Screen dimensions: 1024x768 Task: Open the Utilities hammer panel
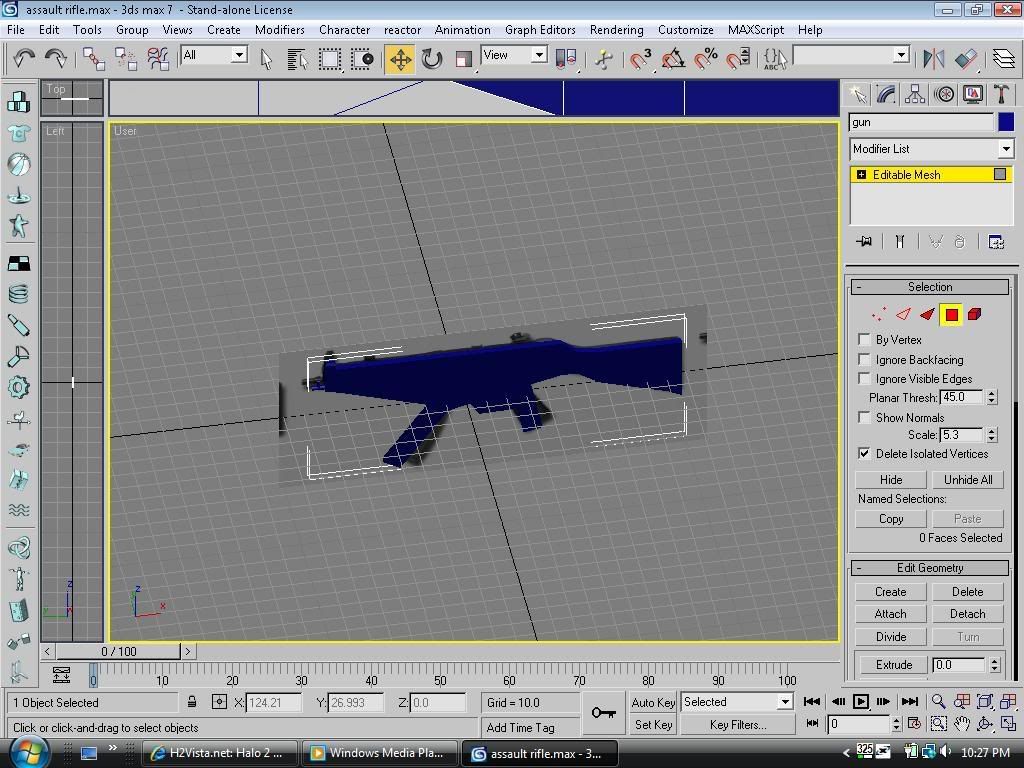(x=1001, y=94)
